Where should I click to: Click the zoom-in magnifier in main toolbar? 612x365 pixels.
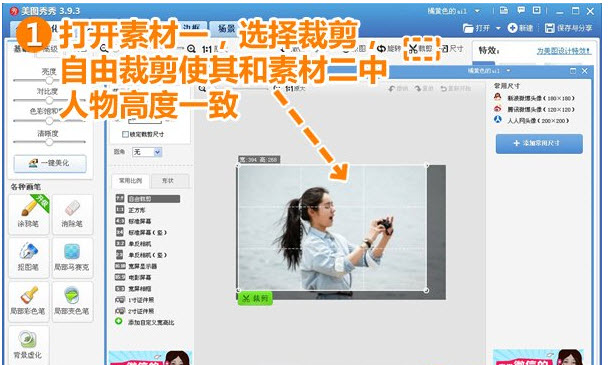(191, 49)
